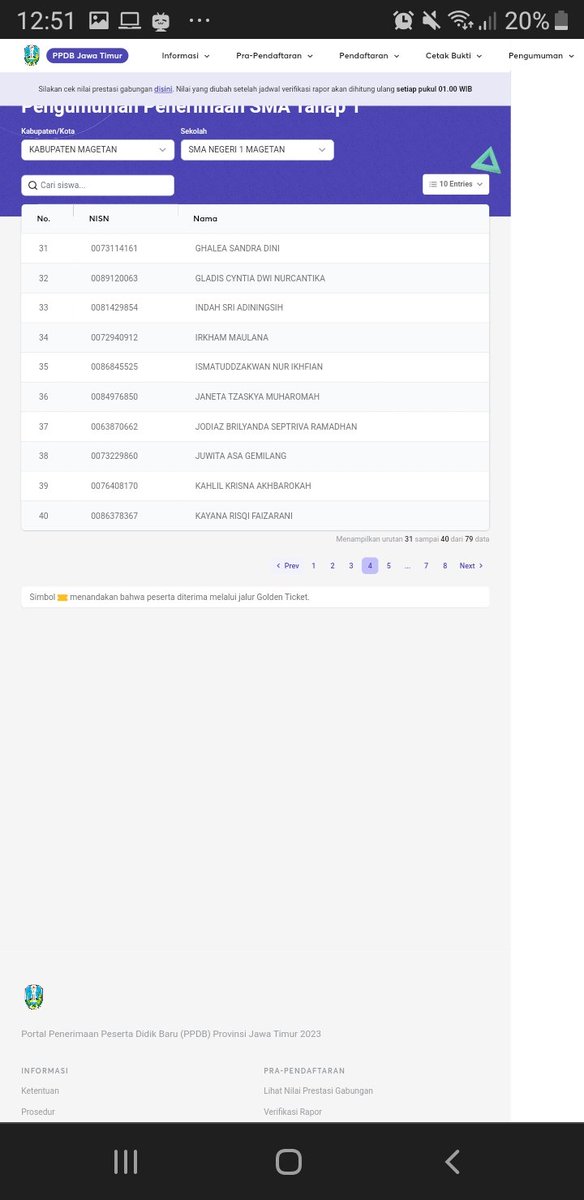The height and width of the screenshot is (1200, 584).
Task: Select the row ISMATUDDZAKWAN NUR IKHFIAN
Action: [x=255, y=367]
